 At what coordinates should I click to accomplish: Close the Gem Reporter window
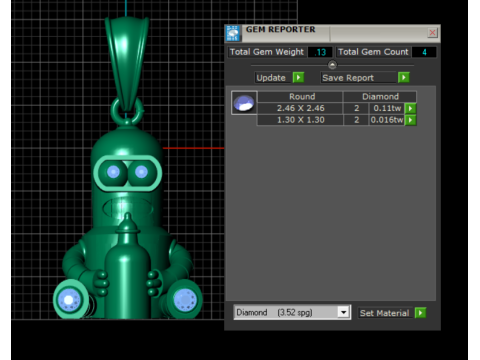click(x=432, y=33)
